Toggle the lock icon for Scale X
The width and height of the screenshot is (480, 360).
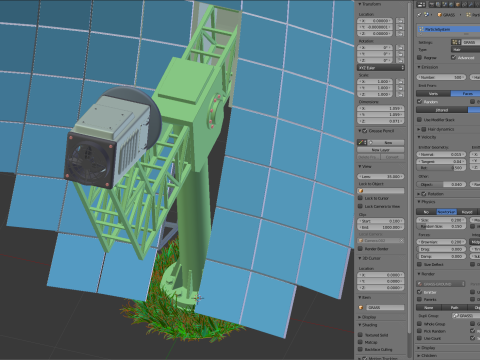point(400,81)
